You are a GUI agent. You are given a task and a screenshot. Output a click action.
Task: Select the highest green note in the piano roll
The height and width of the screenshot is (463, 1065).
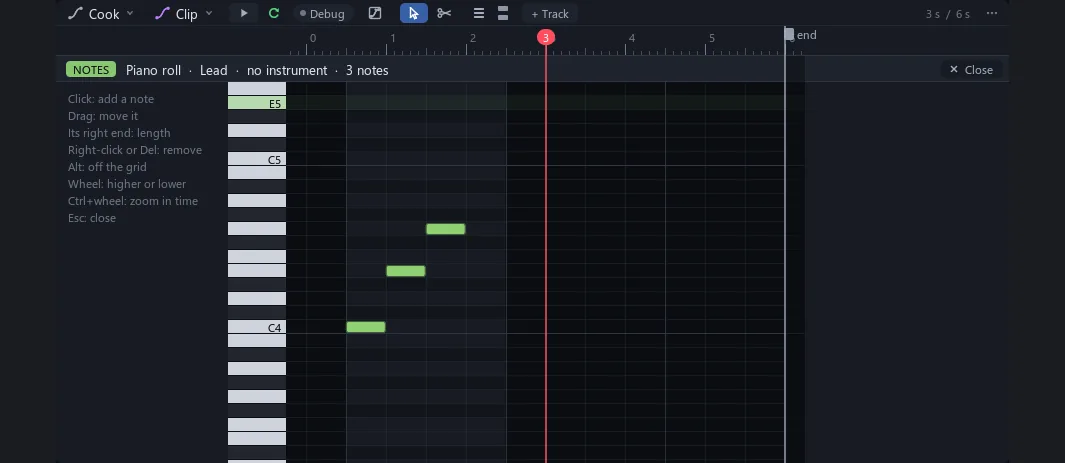446,229
